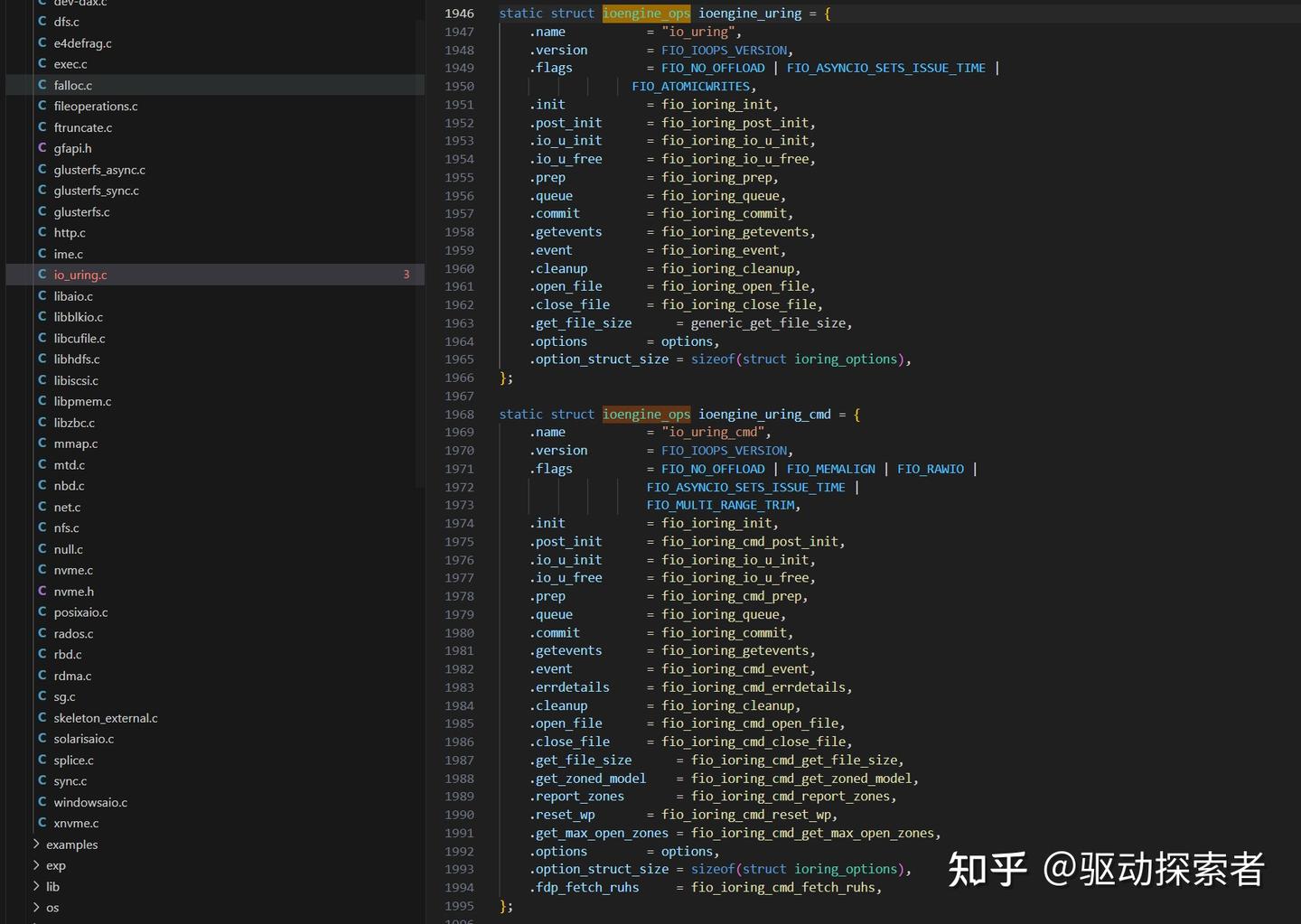1301x924 pixels.
Task: Click fio_ioring_cmd_fetch_ruhs function name
Action: pyautogui.click(x=783, y=888)
